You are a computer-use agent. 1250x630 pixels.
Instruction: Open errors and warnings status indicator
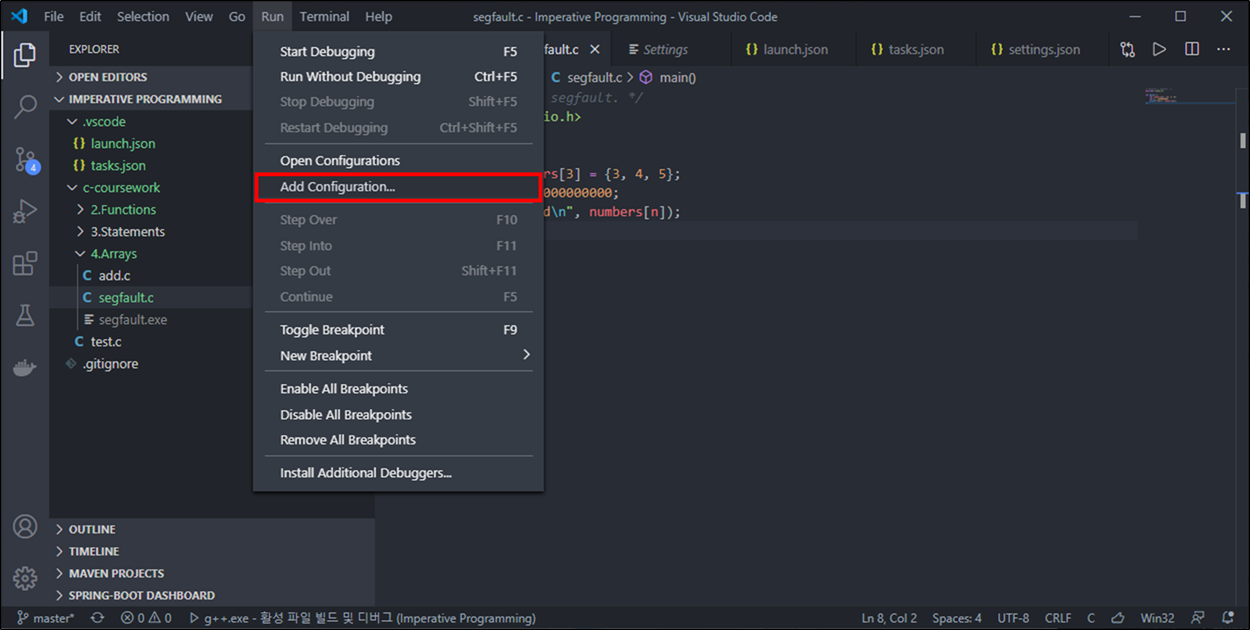pyautogui.click(x=146, y=618)
